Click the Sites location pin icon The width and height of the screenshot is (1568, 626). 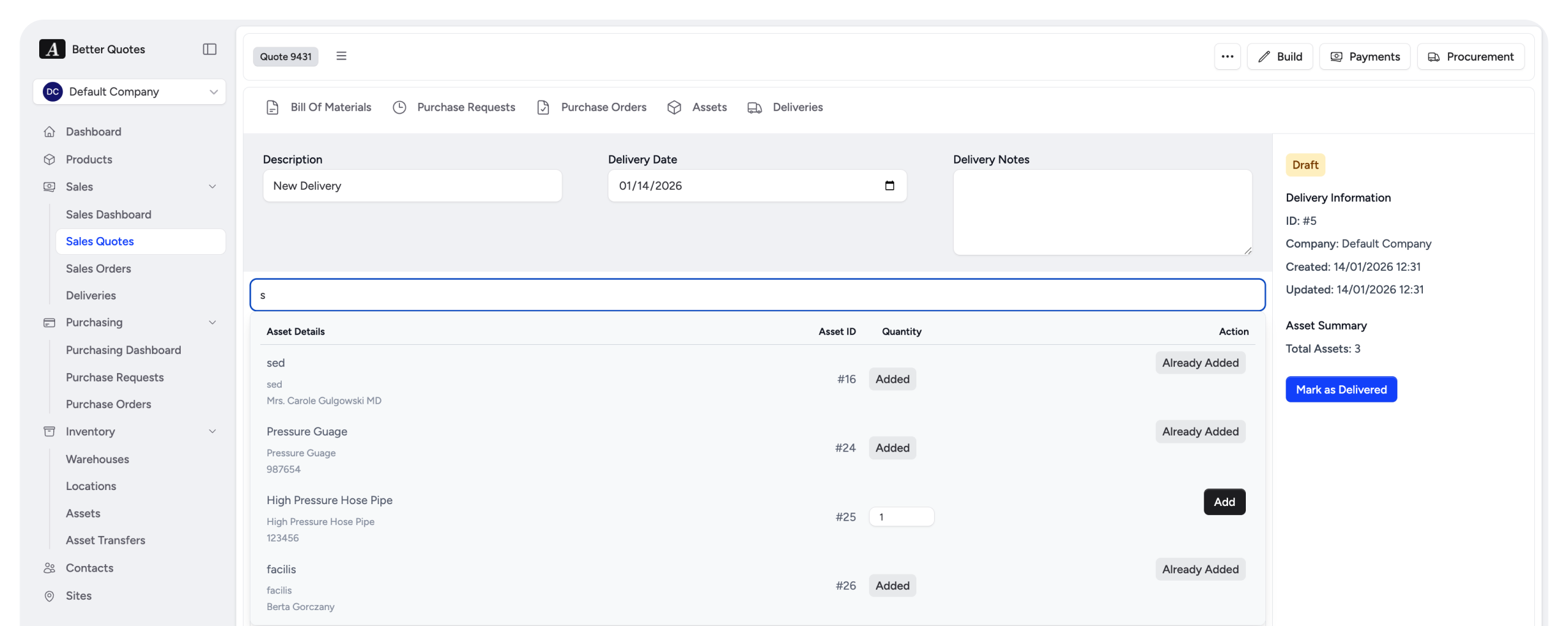(x=50, y=595)
